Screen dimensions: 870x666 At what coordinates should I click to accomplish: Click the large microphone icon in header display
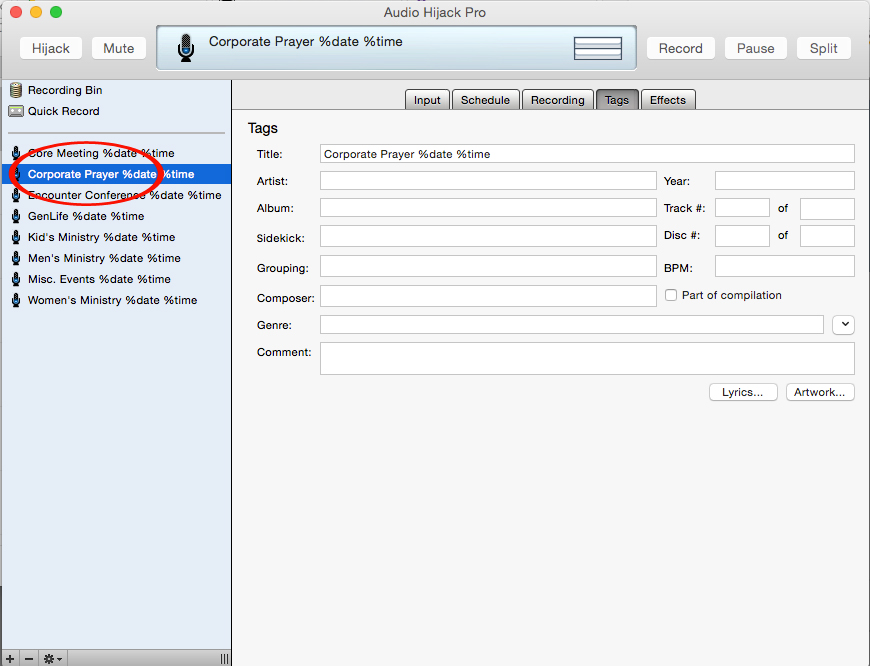(x=186, y=48)
